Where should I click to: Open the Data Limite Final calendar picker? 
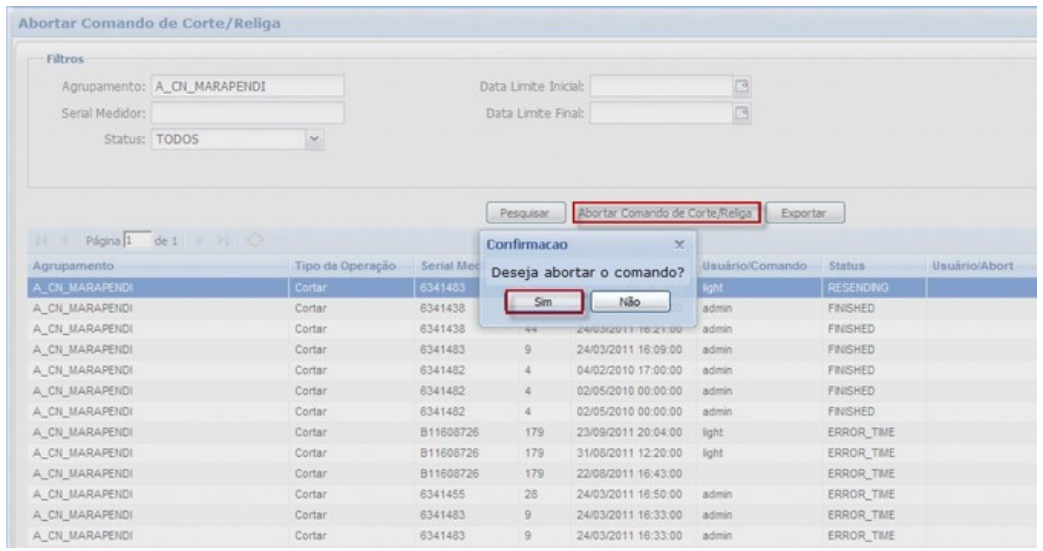tap(742, 112)
